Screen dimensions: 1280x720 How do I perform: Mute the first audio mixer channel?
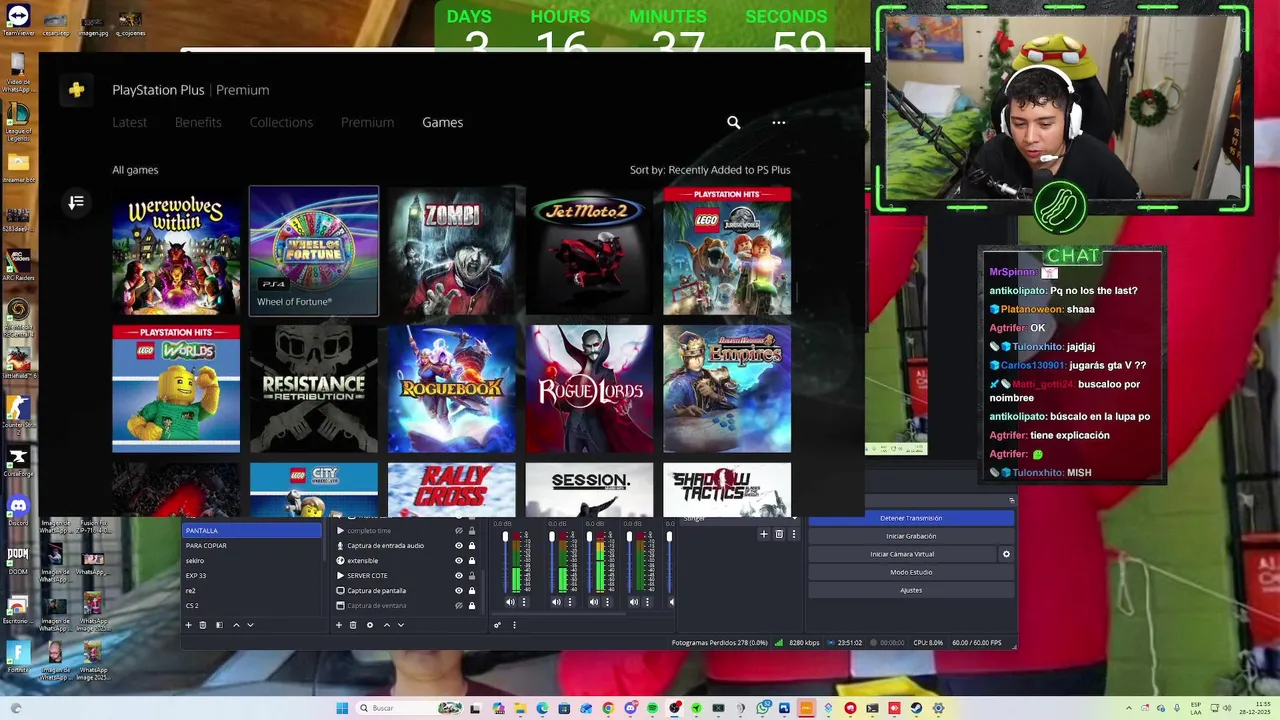point(510,602)
